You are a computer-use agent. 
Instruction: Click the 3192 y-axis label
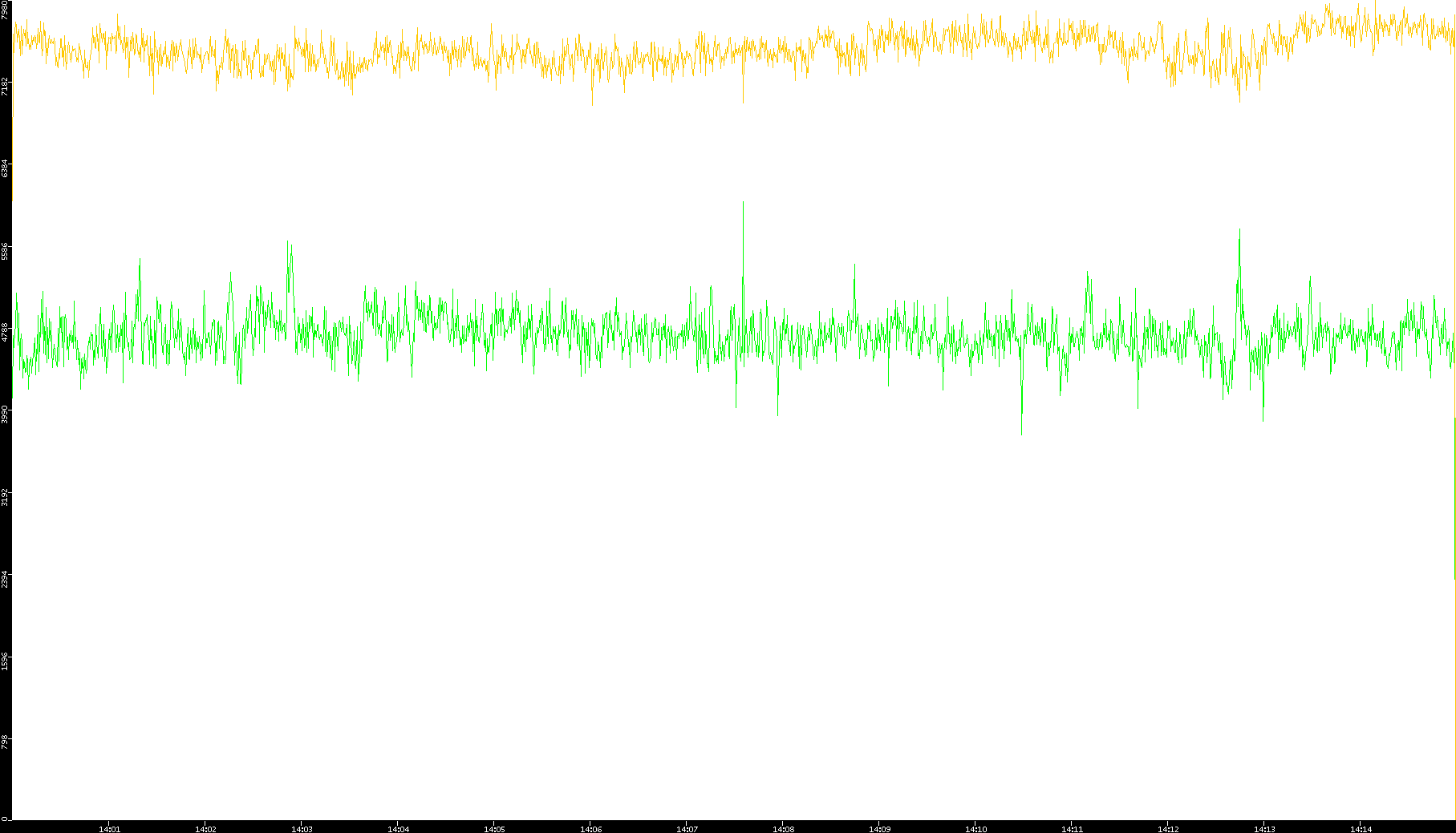6,497
